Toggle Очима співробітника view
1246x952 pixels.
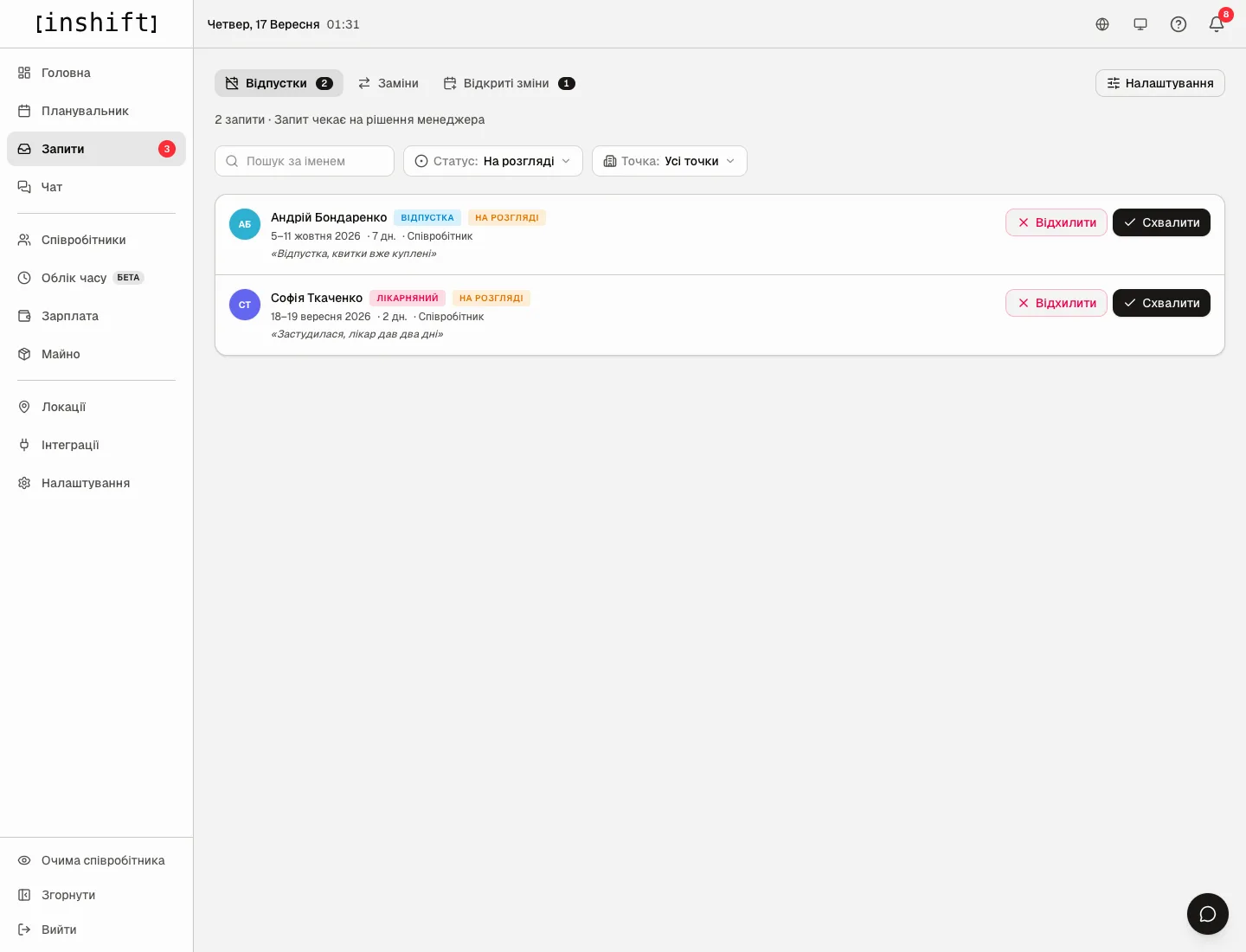96,860
